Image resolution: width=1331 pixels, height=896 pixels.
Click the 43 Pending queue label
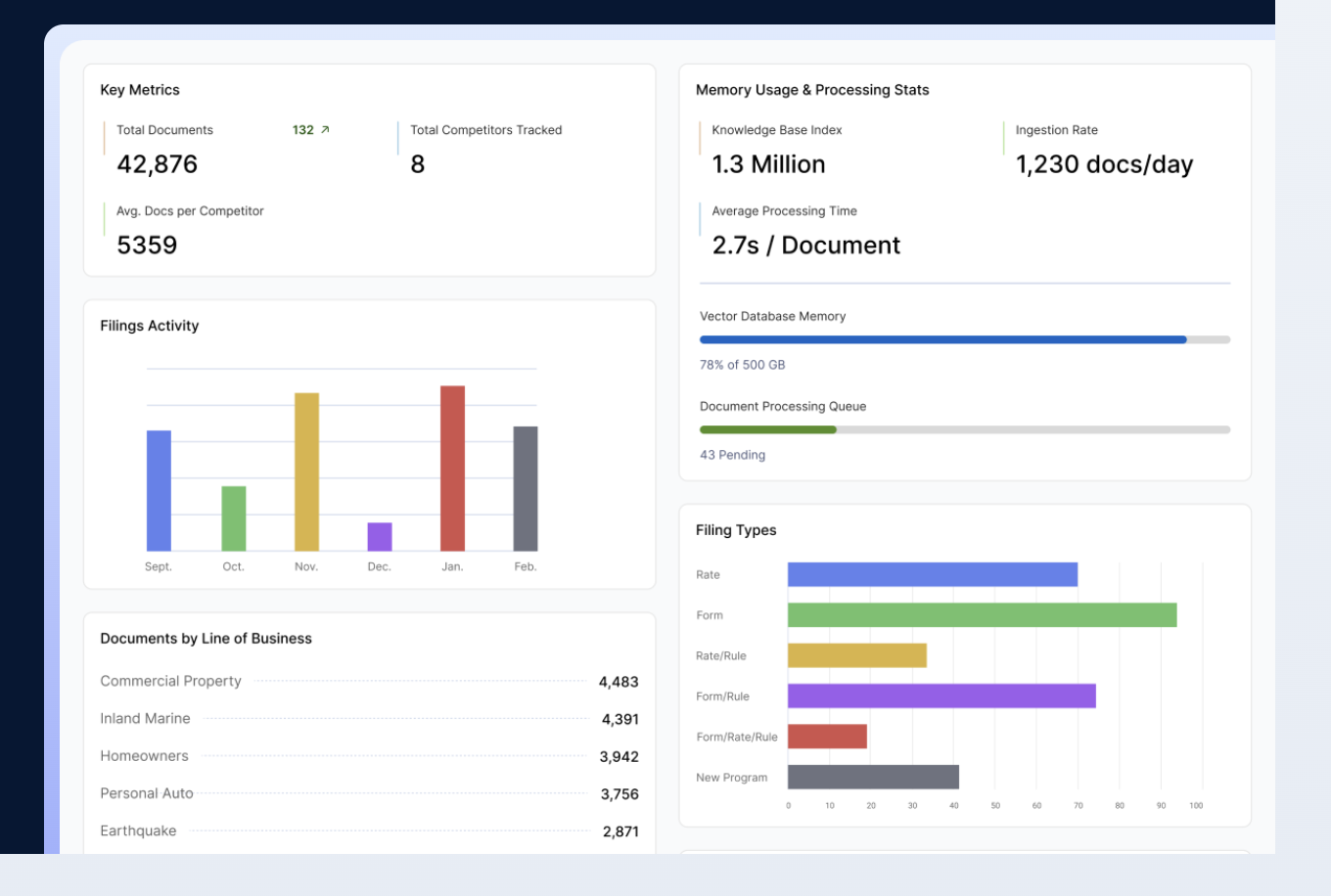click(732, 455)
